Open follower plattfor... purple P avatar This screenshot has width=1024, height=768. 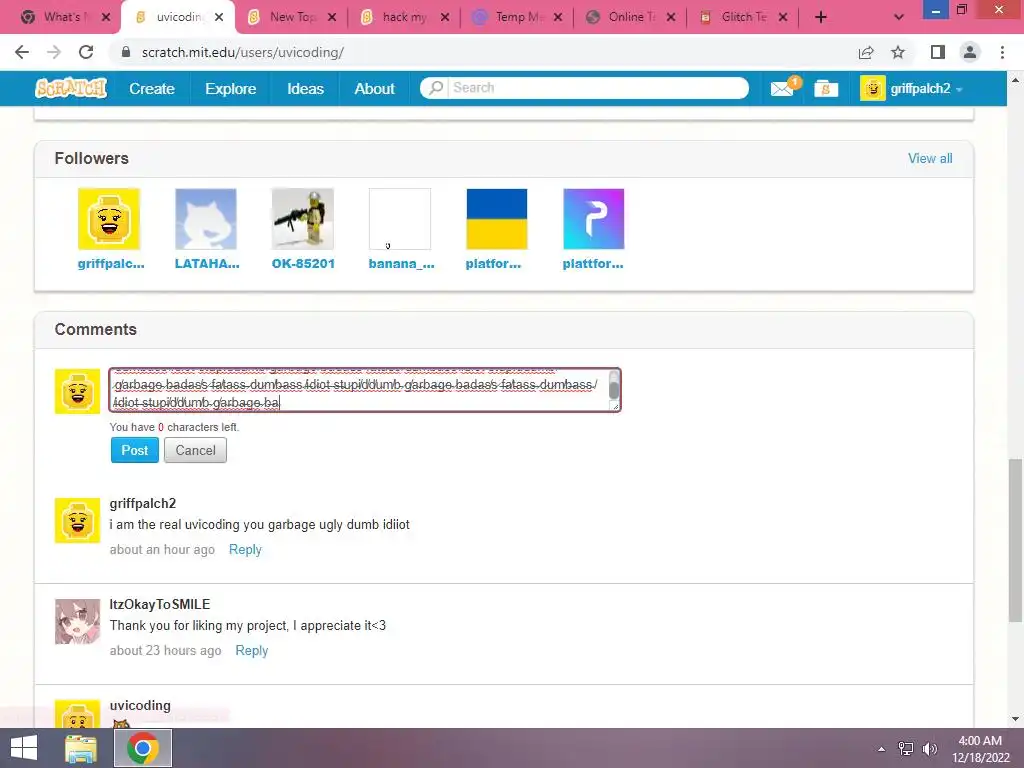point(594,219)
